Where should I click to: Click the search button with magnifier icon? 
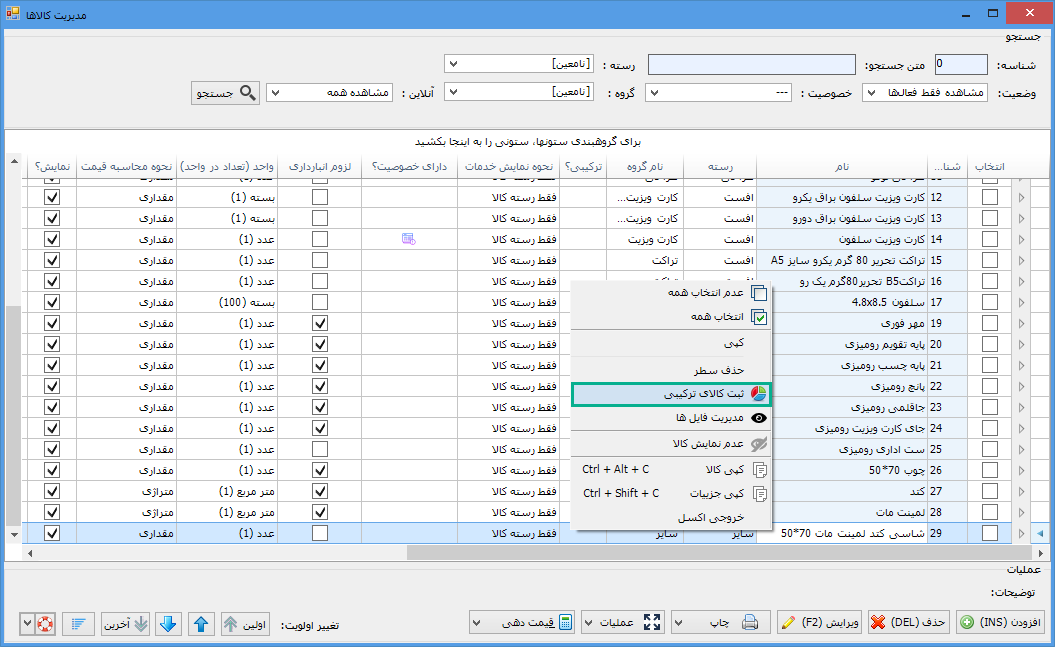[x=225, y=93]
